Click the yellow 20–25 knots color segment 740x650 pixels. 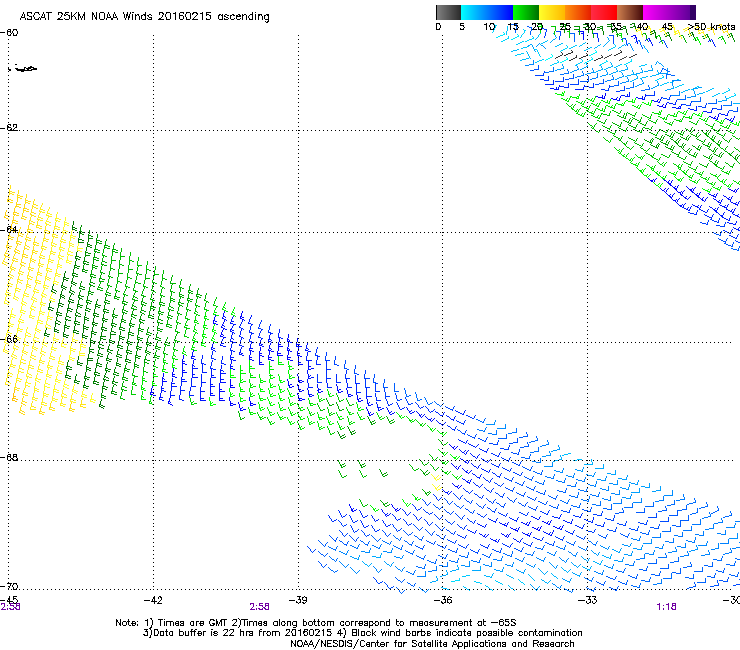coord(552,12)
